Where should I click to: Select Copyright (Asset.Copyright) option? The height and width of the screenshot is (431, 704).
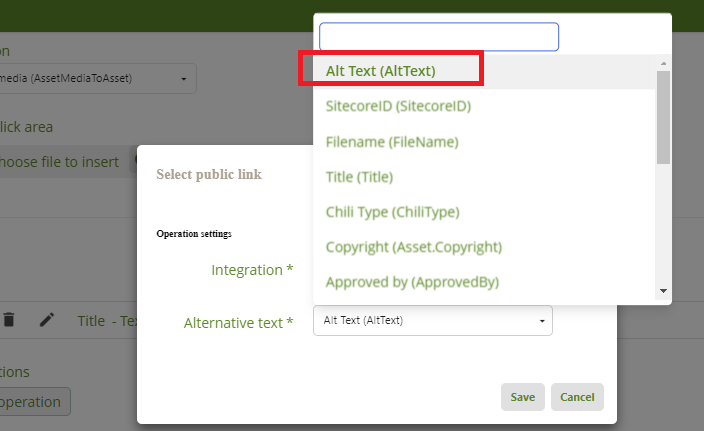pyautogui.click(x=413, y=247)
